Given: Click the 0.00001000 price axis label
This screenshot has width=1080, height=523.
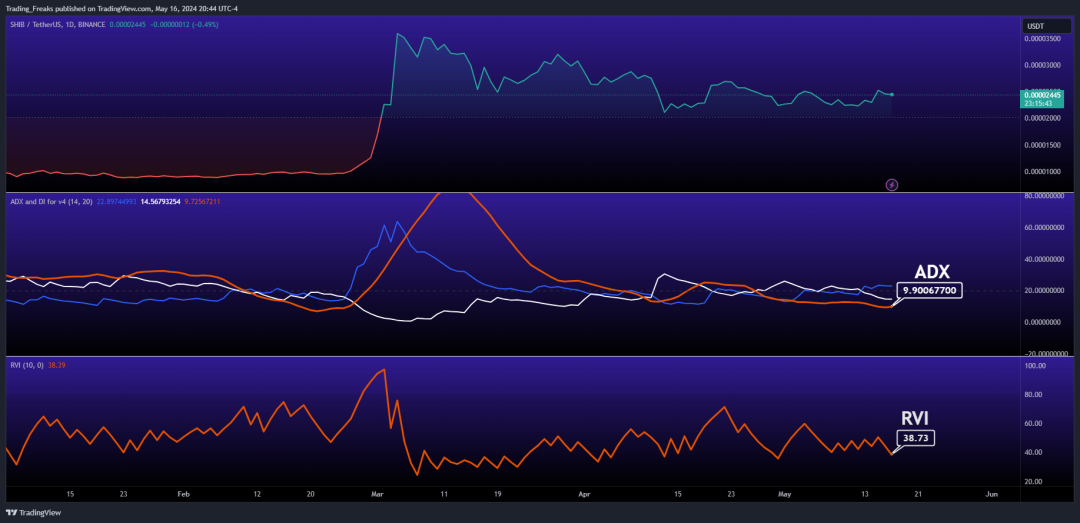Looking at the screenshot, I should (1044, 171).
